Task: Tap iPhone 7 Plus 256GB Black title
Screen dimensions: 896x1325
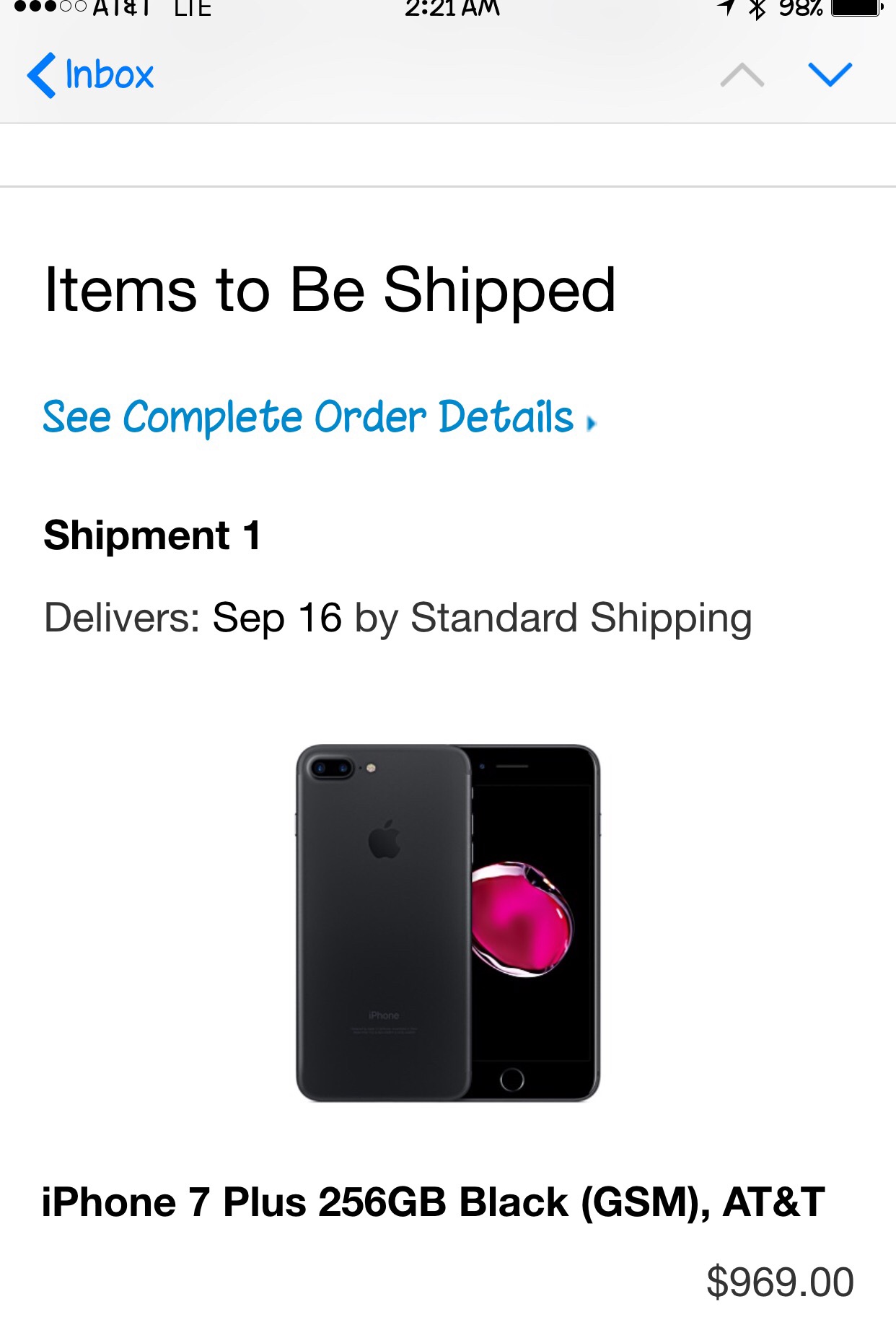Action: coord(433,1202)
